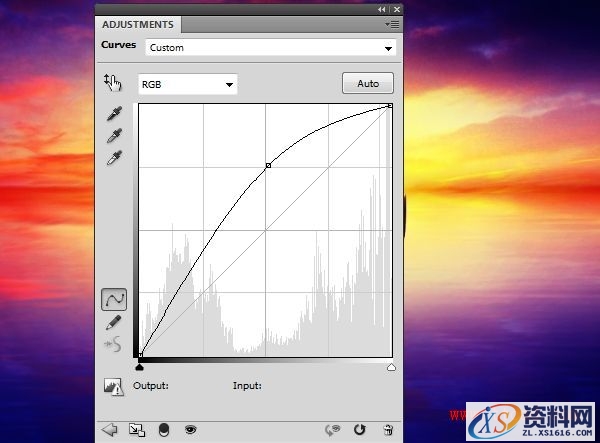Toggle adjustment layer visibility eye
The width and height of the screenshot is (600, 443).
190,429
